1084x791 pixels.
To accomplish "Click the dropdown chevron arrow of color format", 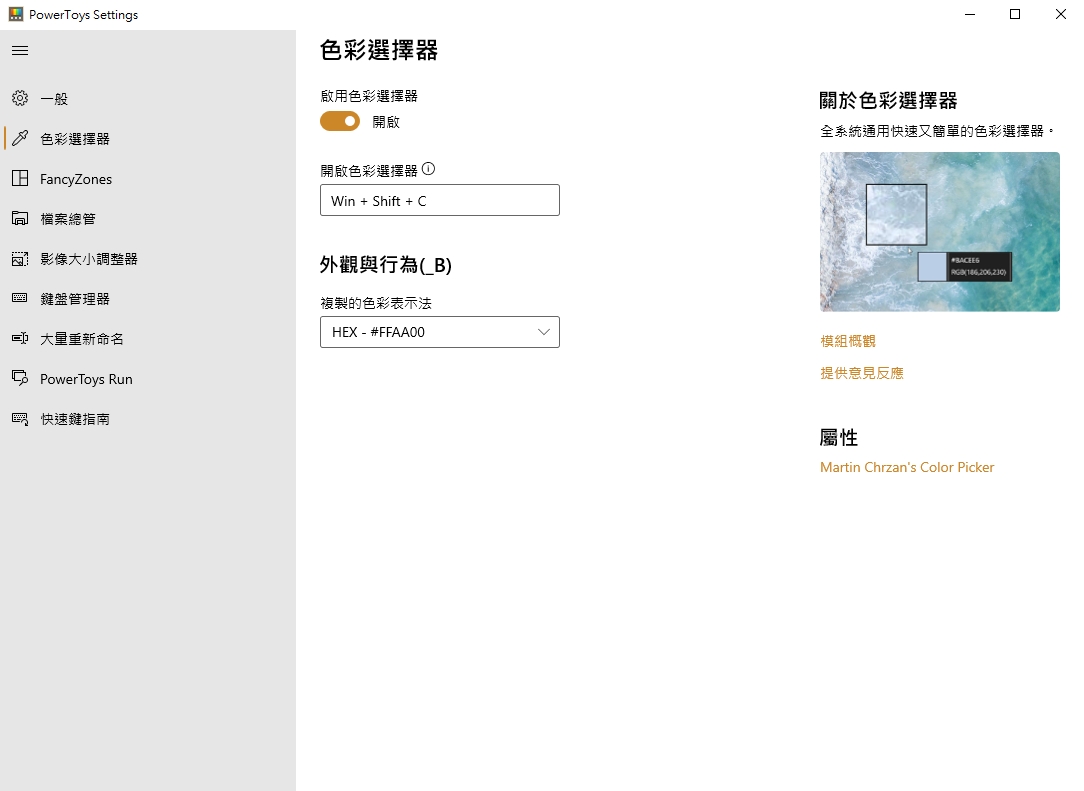I will pyautogui.click(x=544, y=332).
